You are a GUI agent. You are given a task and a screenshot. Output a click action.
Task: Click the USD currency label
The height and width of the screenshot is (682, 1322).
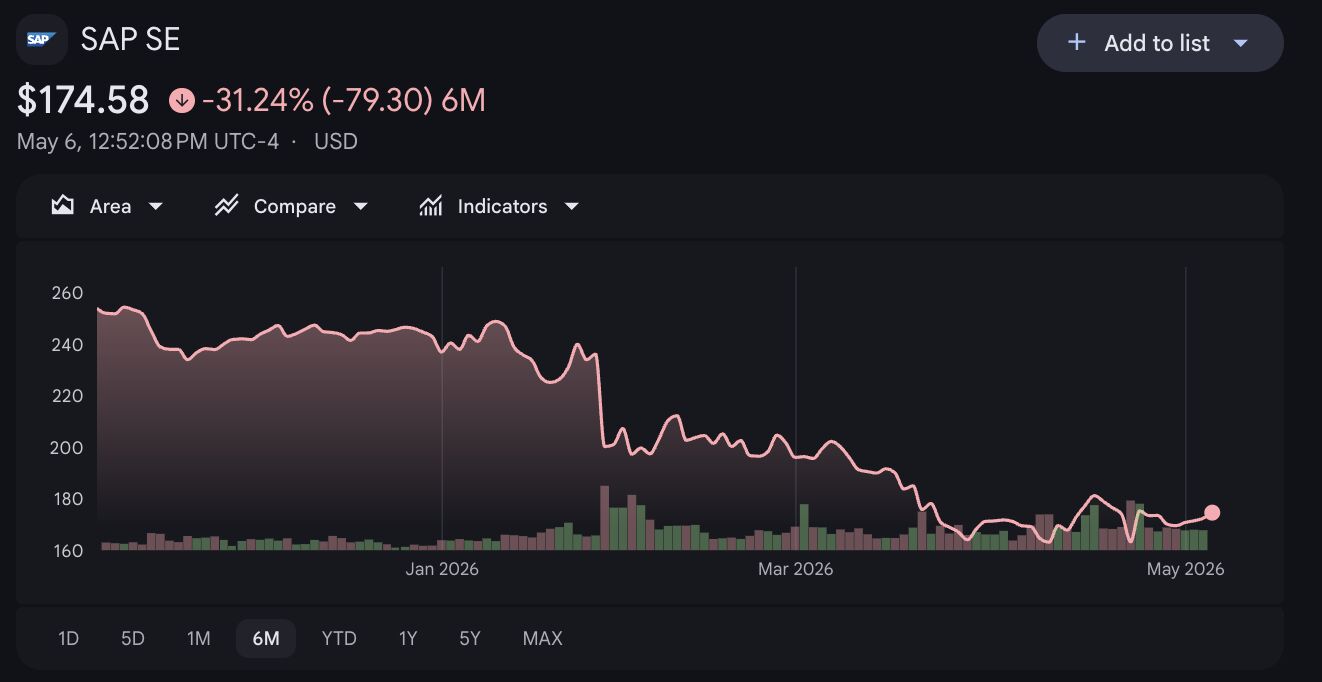pyautogui.click(x=336, y=141)
